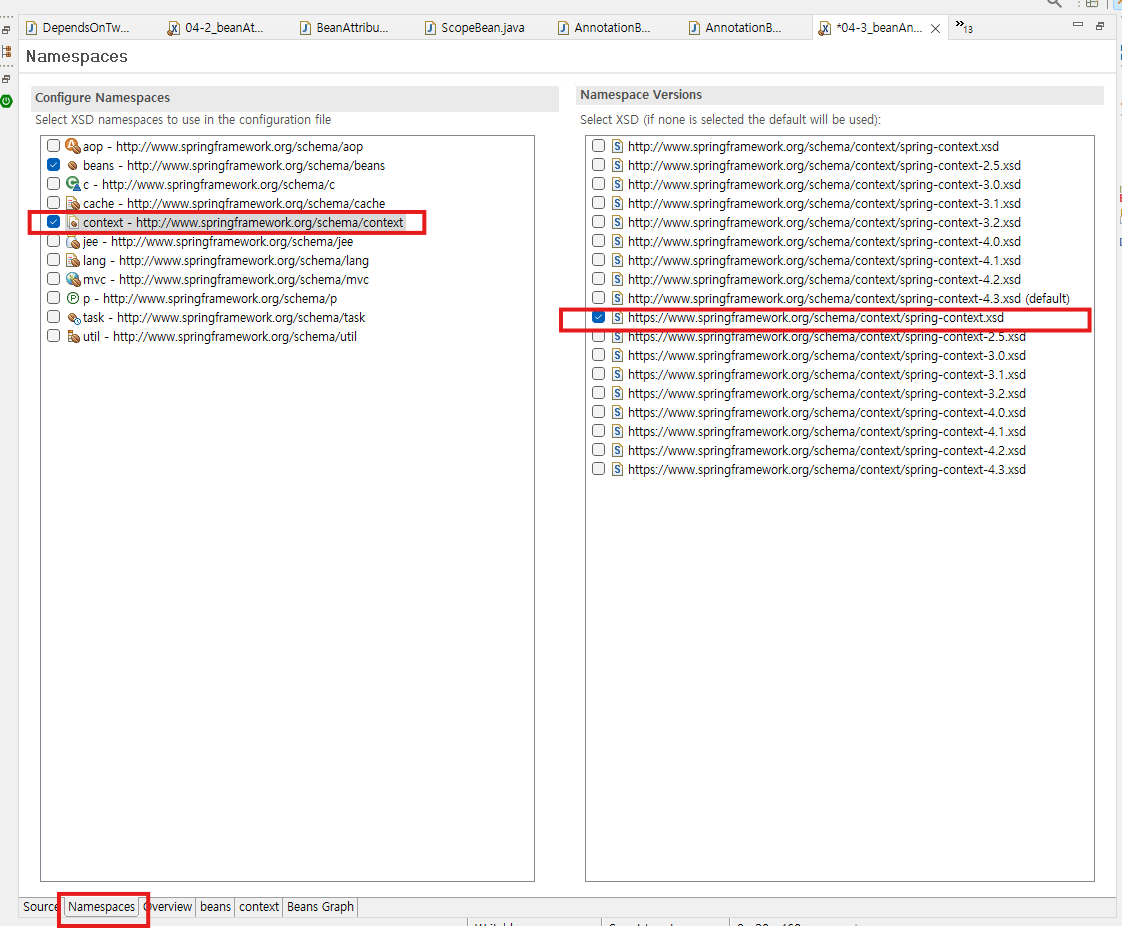The image size is (1122, 929).
Task: Click the jee namespace icon
Action: click(72, 241)
